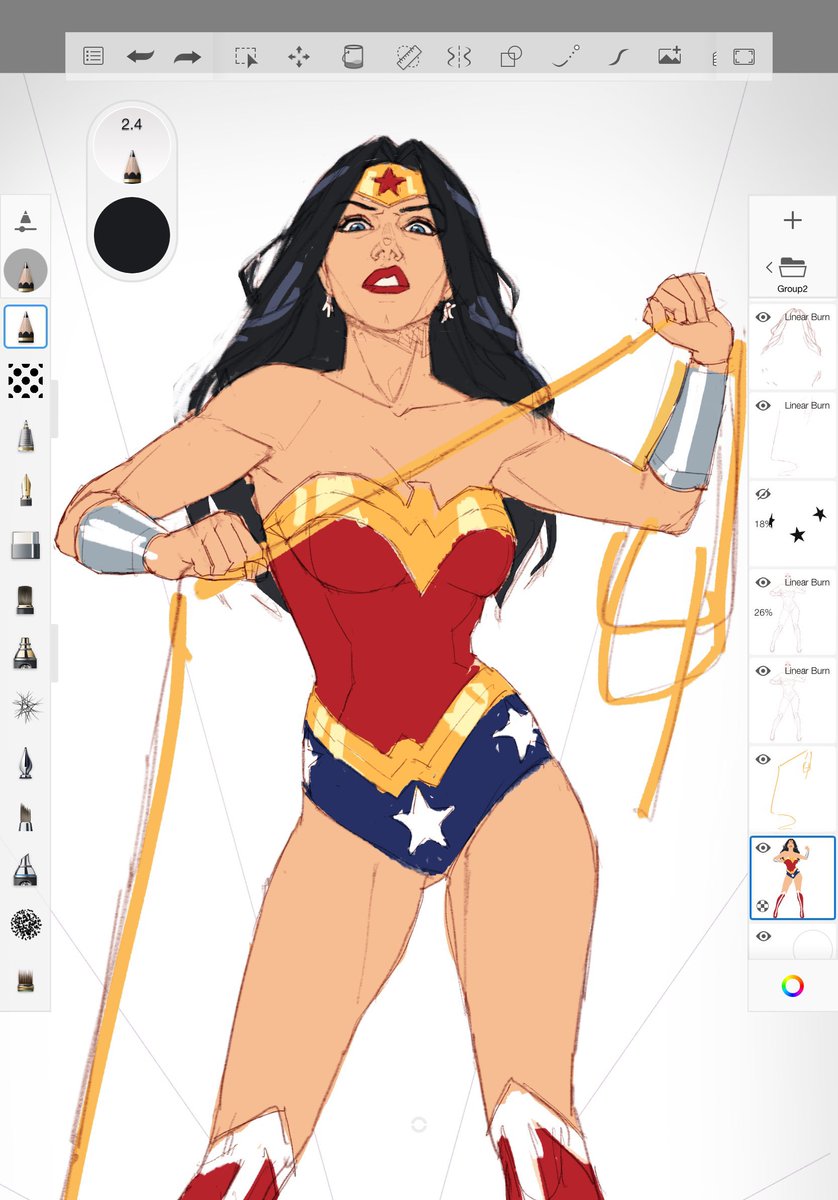
Task: Select the Shapes draw style tool
Action: tap(511, 56)
